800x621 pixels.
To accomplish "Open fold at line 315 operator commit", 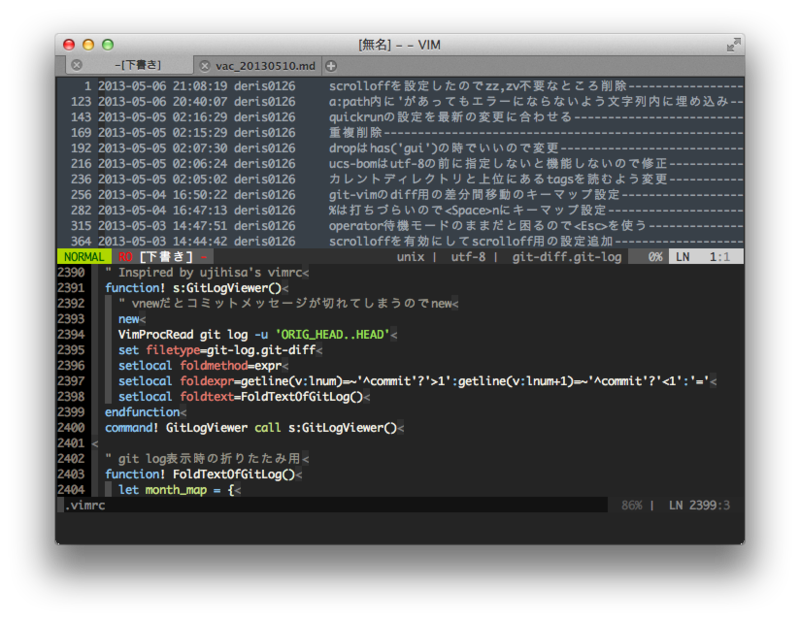I will [400, 226].
